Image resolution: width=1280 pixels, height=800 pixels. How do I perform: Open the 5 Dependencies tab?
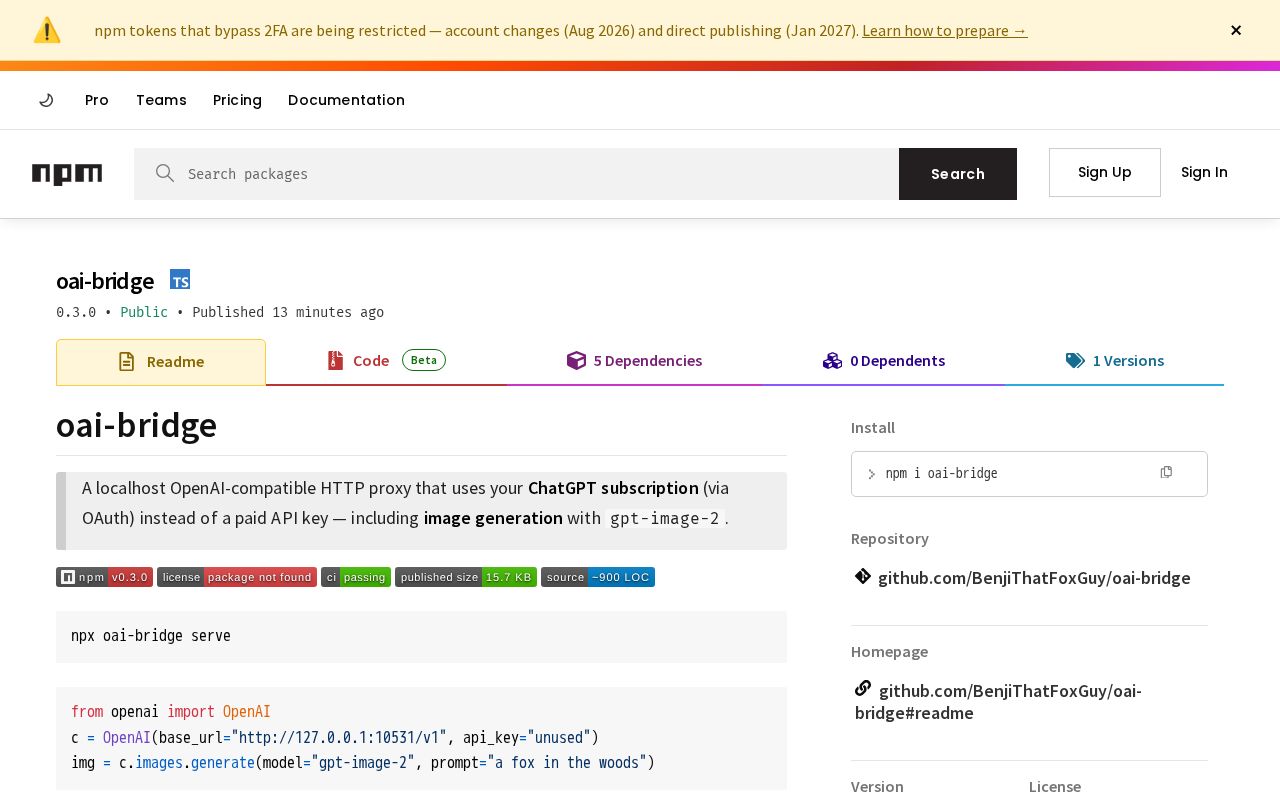pyautogui.click(x=634, y=361)
